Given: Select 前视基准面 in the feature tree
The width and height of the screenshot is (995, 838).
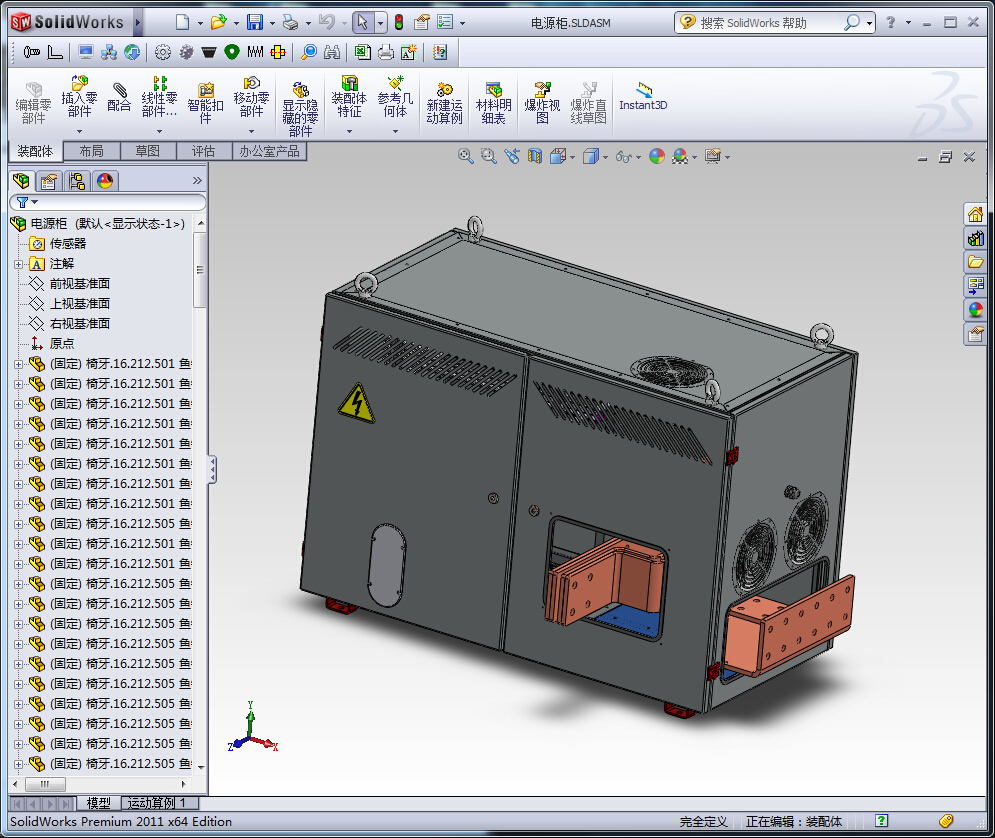Looking at the screenshot, I should (79, 284).
